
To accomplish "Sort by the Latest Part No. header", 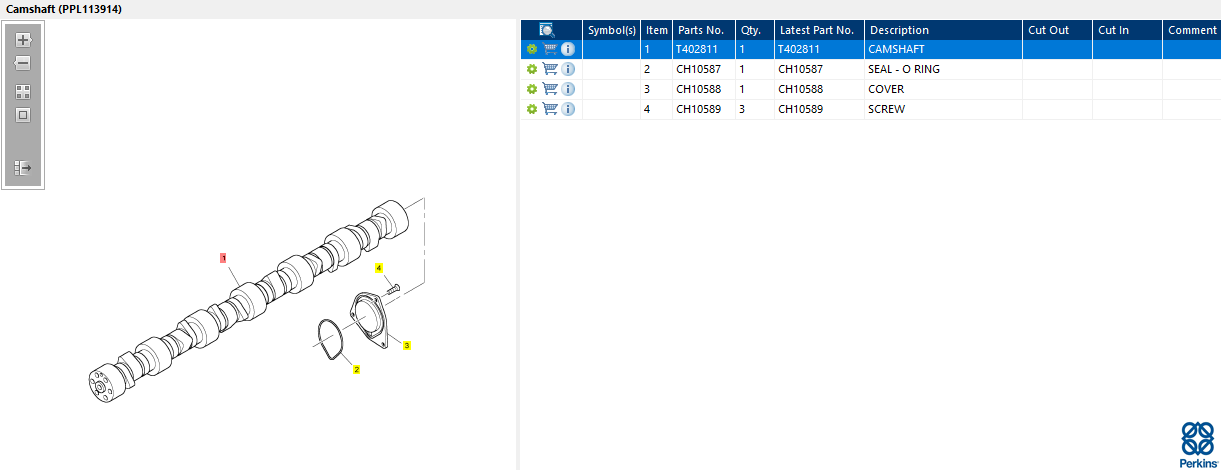I will coord(819,30).
